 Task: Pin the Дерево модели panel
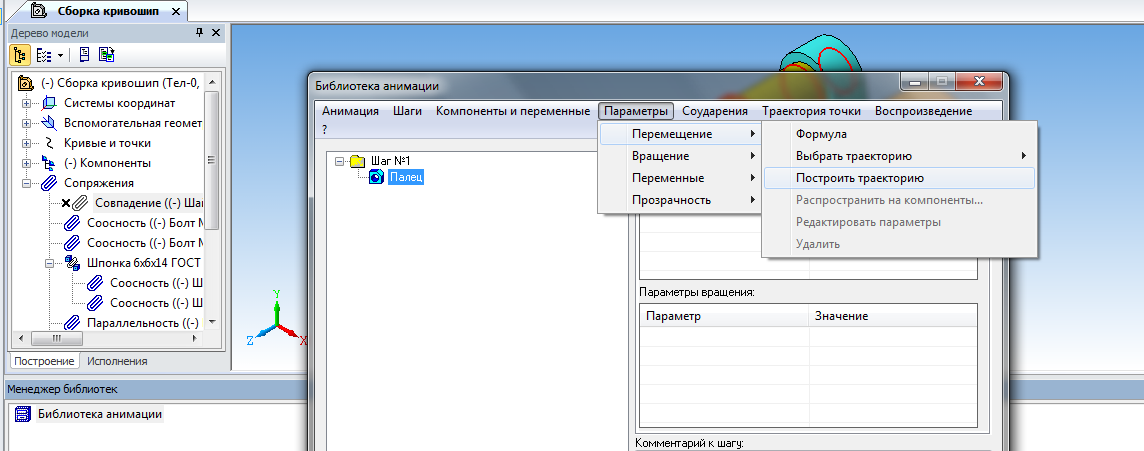(200, 33)
